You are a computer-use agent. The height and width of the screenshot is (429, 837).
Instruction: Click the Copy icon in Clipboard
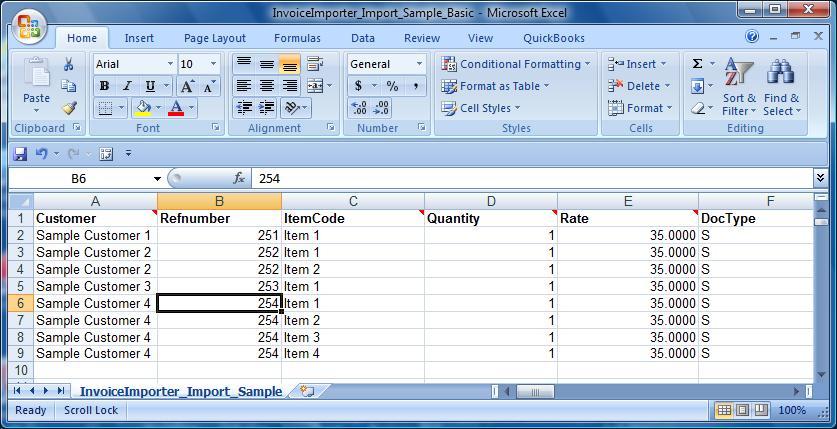tap(68, 86)
